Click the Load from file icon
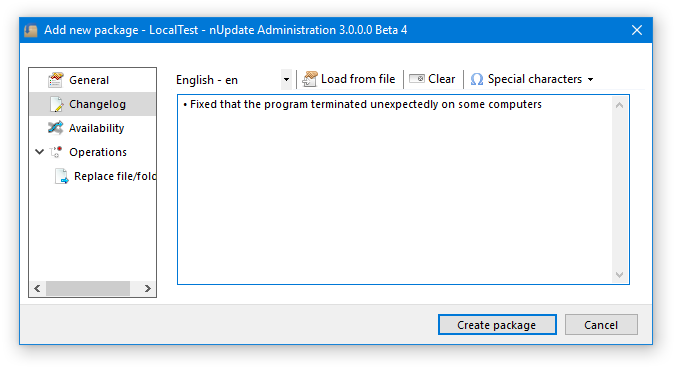The image size is (676, 368). pos(310,79)
